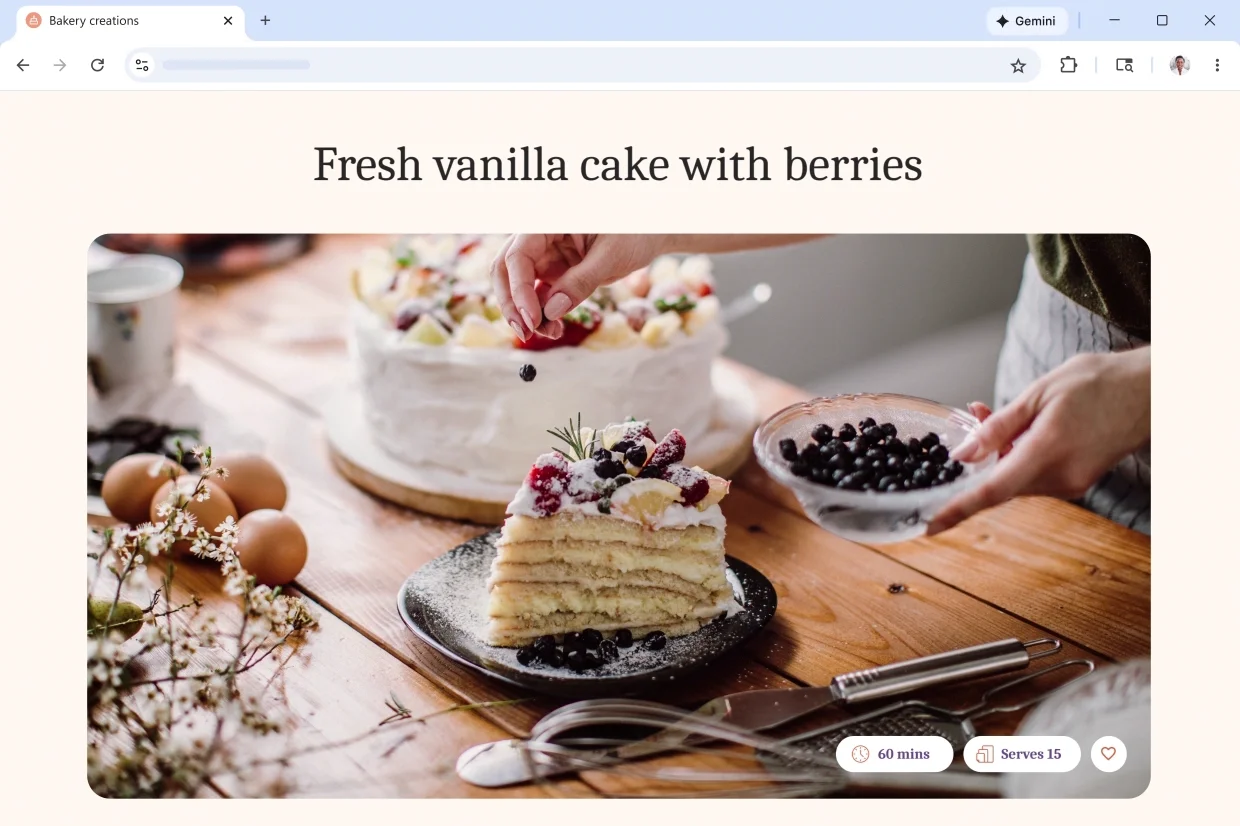The width and height of the screenshot is (1240, 826).
Task: Open the user profile avatar
Action: 1180,65
